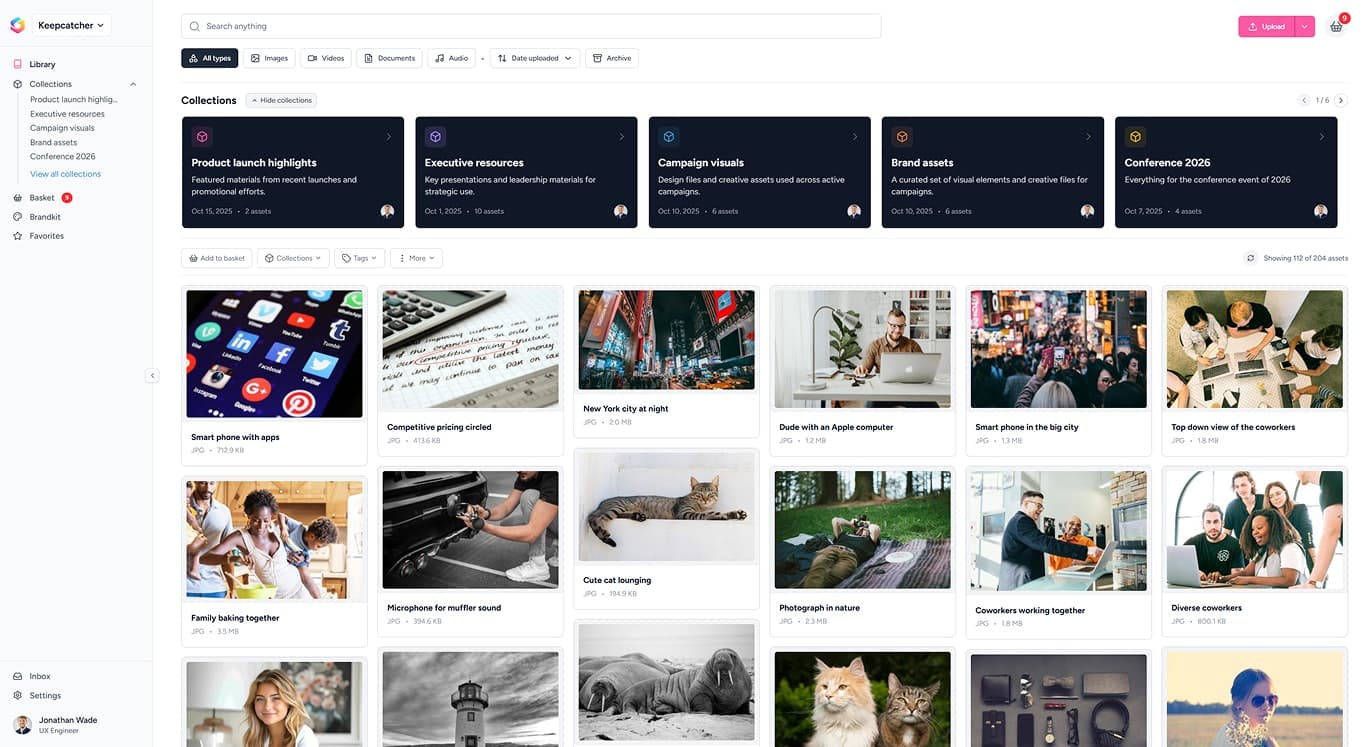Open Brandkit in the sidebar
Screen dimensions: 1364x747
(x=45, y=217)
